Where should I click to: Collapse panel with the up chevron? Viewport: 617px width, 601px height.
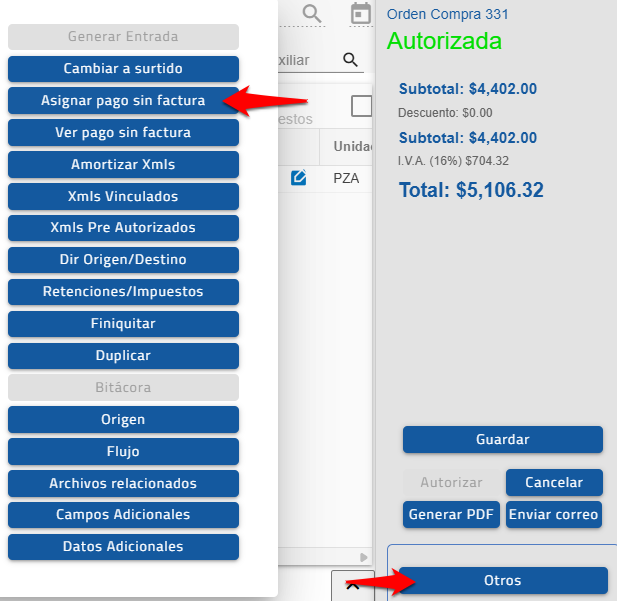point(352,587)
